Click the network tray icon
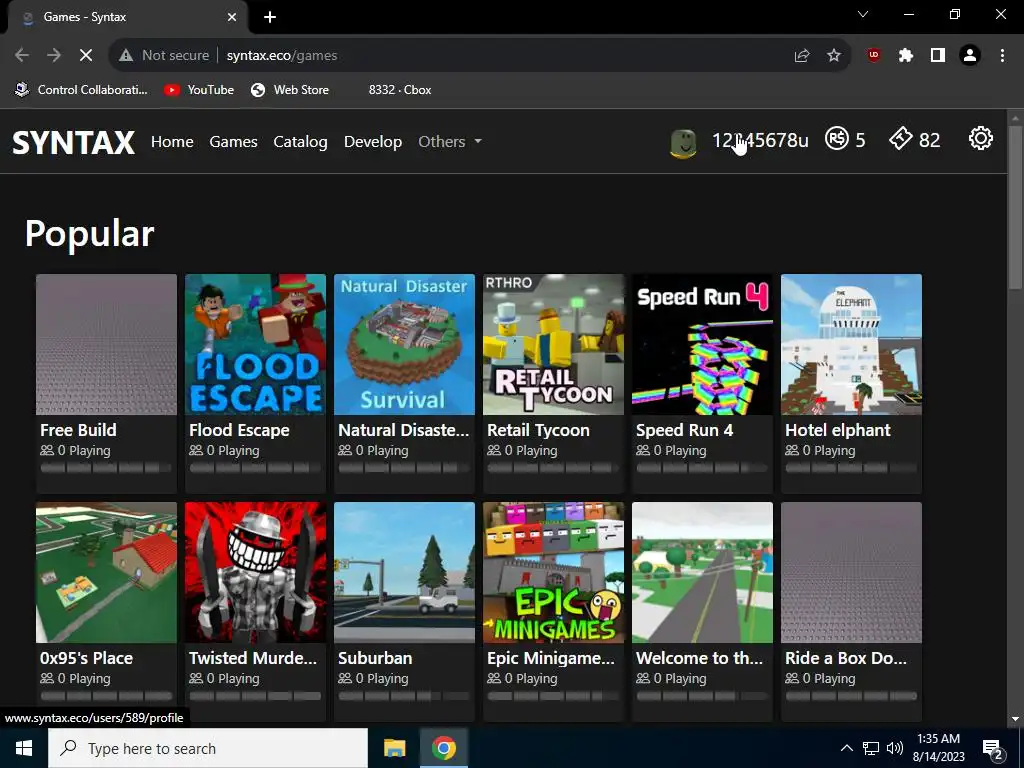The width and height of the screenshot is (1024, 768). (871, 748)
